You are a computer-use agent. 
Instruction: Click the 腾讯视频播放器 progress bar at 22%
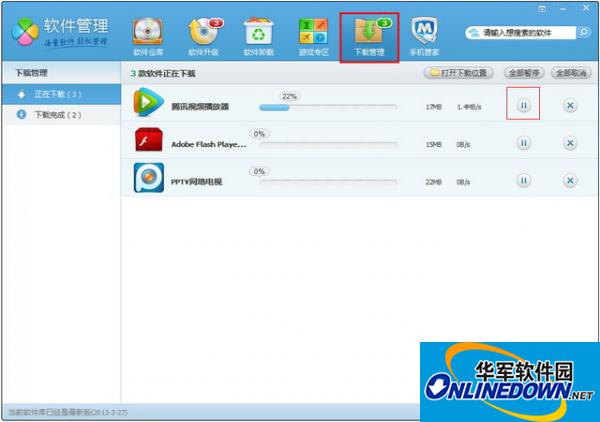328,108
